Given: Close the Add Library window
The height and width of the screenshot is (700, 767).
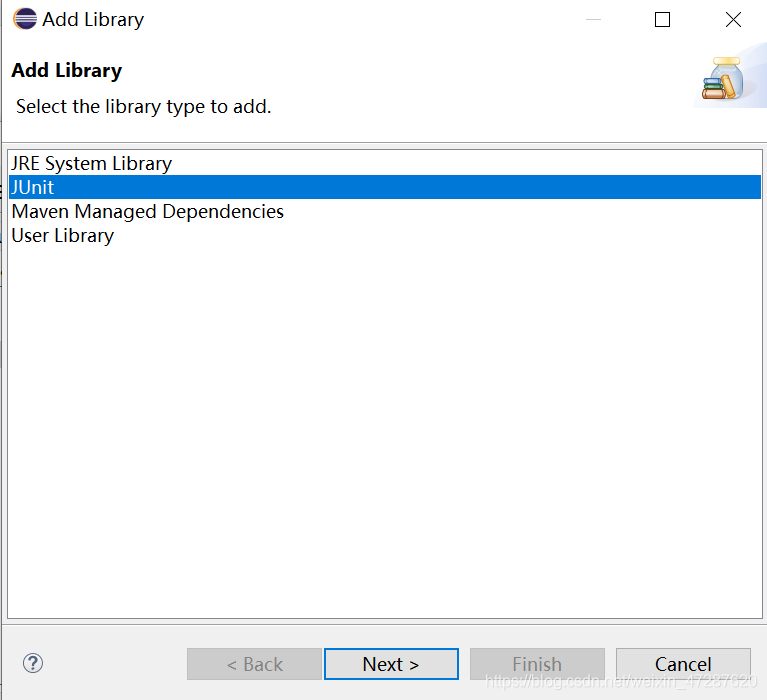Looking at the screenshot, I should click(733, 20).
